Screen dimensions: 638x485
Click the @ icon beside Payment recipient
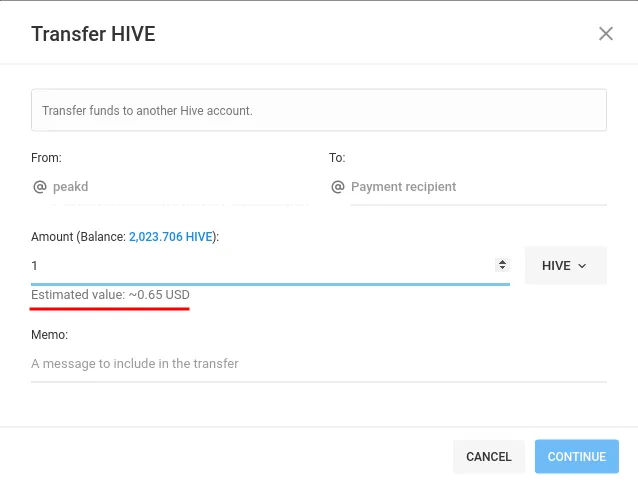[338, 187]
